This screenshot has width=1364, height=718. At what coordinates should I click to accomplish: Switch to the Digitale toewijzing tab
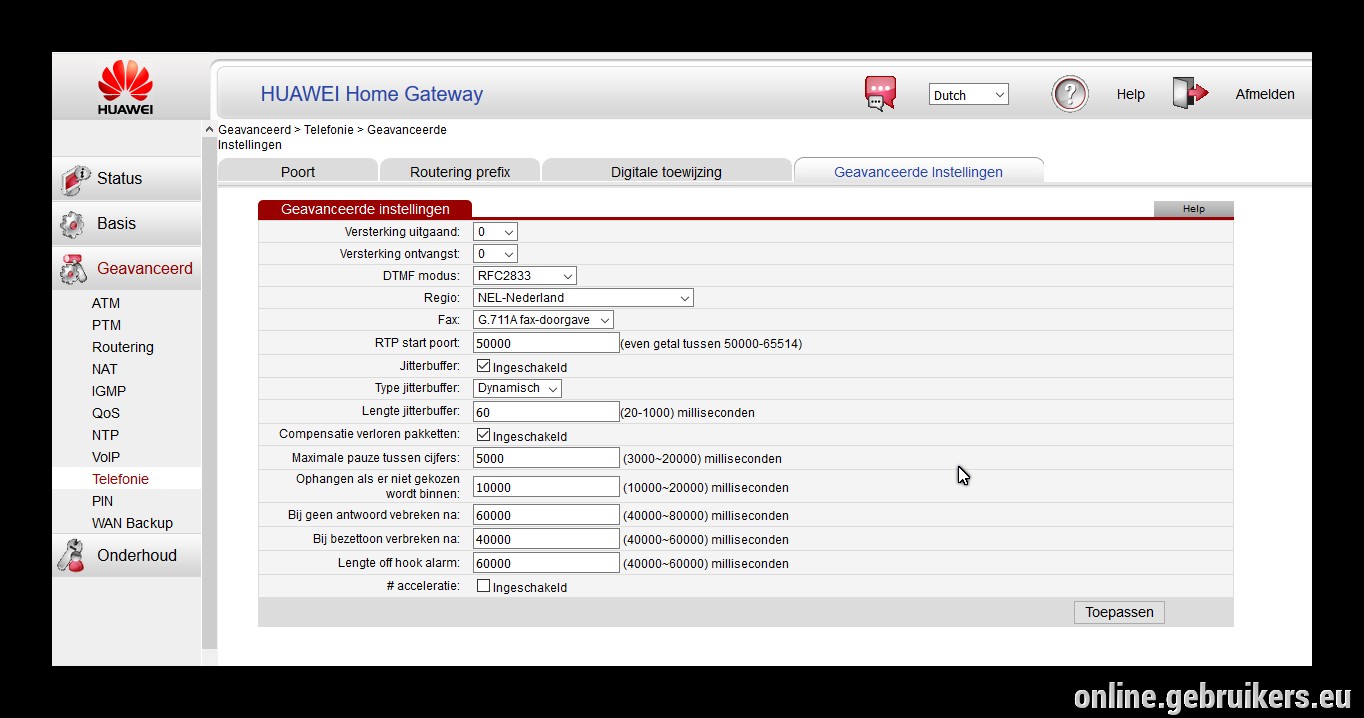pyautogui.click(x=666, y=171)
